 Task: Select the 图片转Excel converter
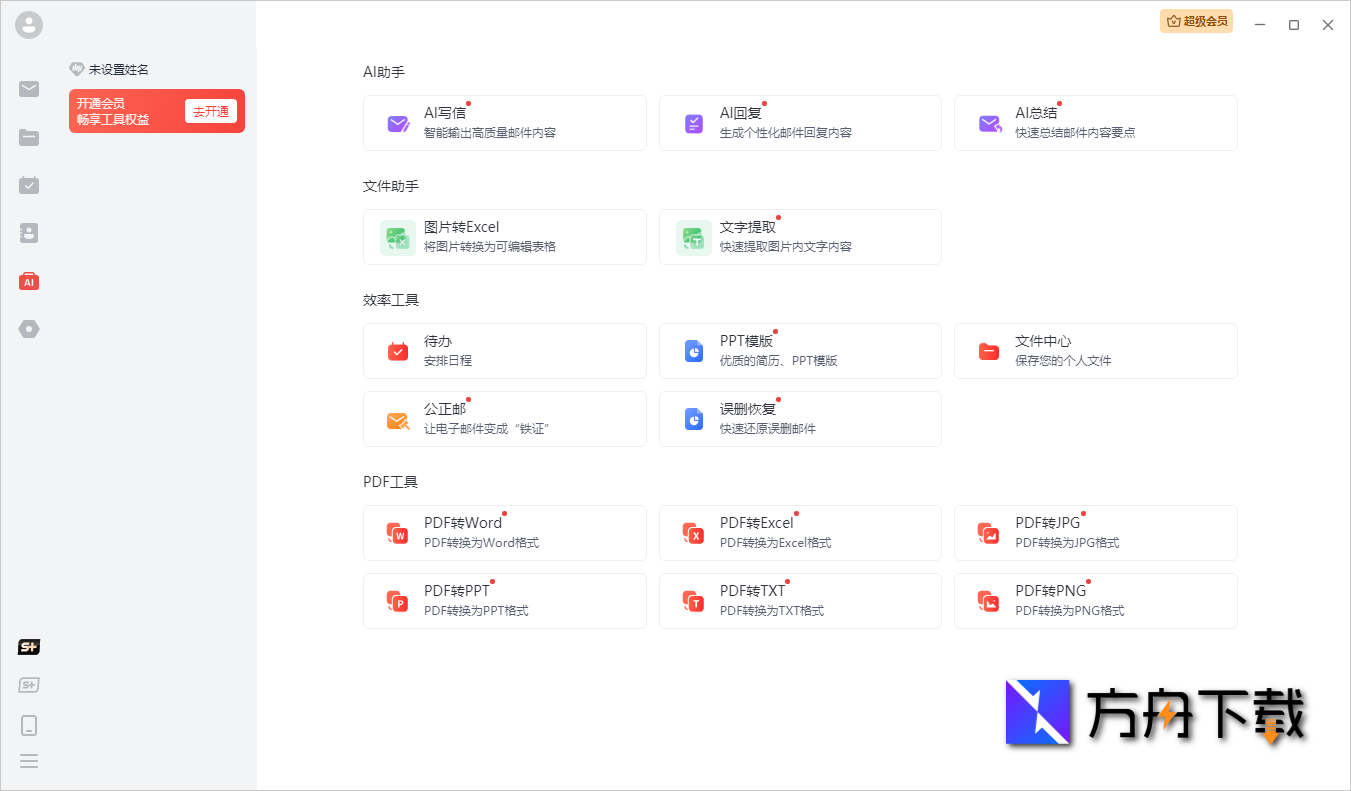pos(504,236)
